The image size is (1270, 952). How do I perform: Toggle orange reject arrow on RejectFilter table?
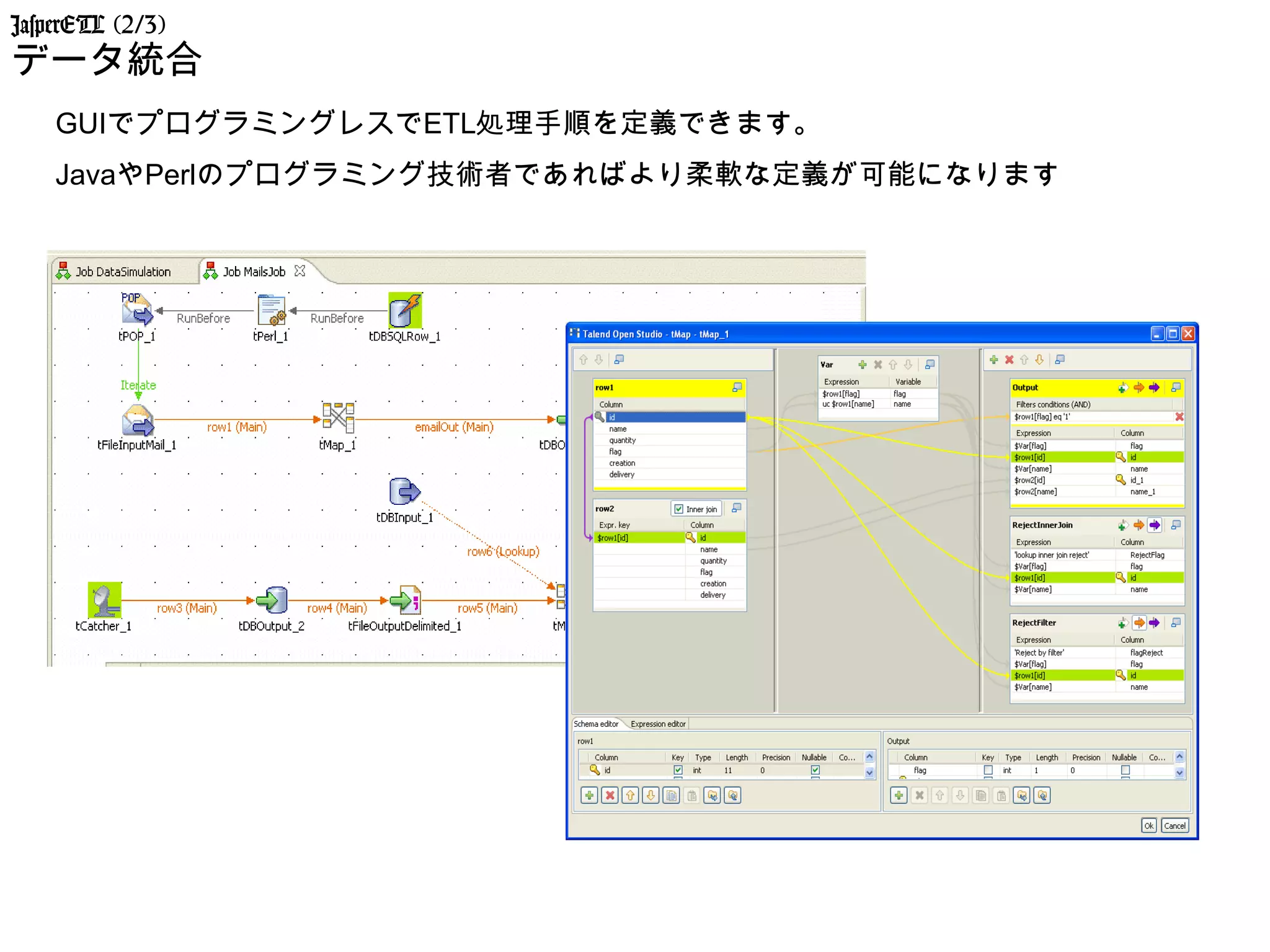point(1139,623)
